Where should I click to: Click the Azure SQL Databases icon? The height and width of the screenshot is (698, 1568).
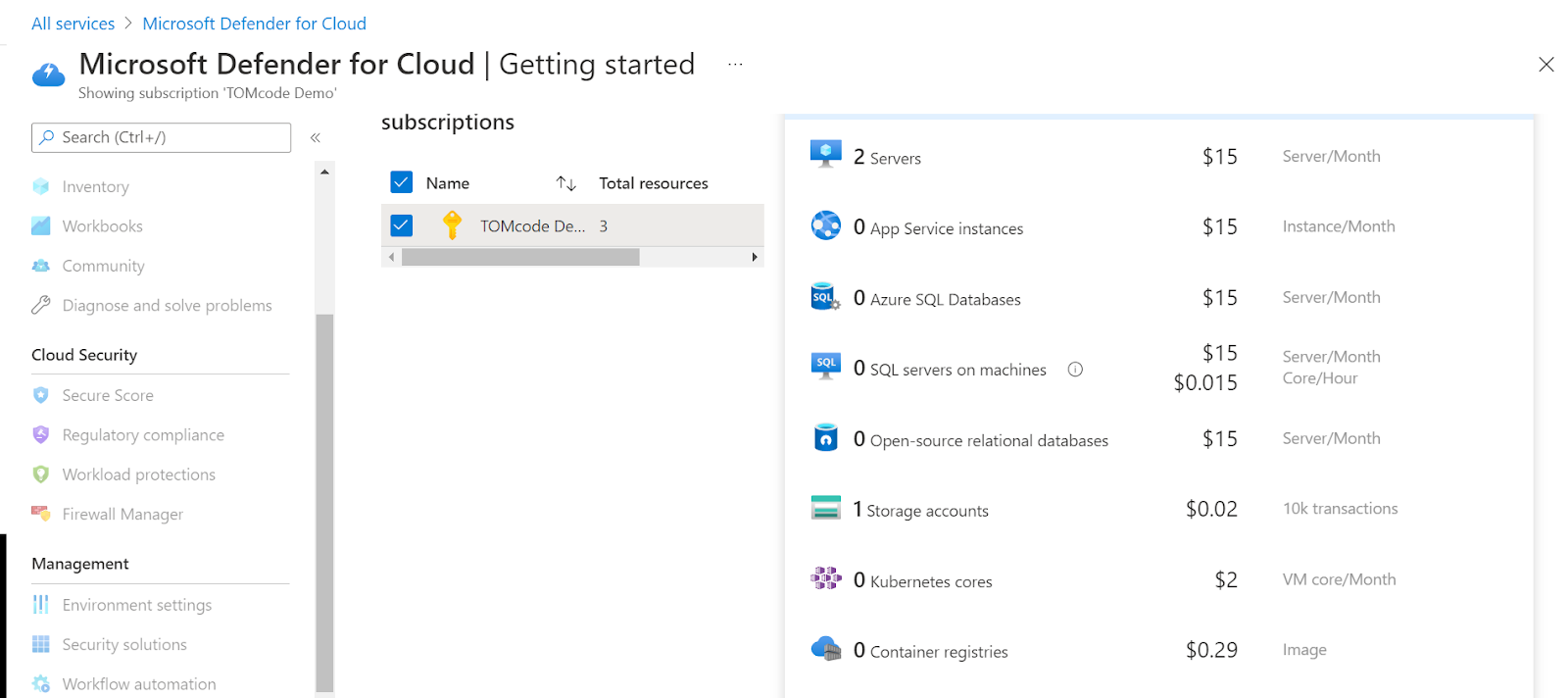pos(825,297)
